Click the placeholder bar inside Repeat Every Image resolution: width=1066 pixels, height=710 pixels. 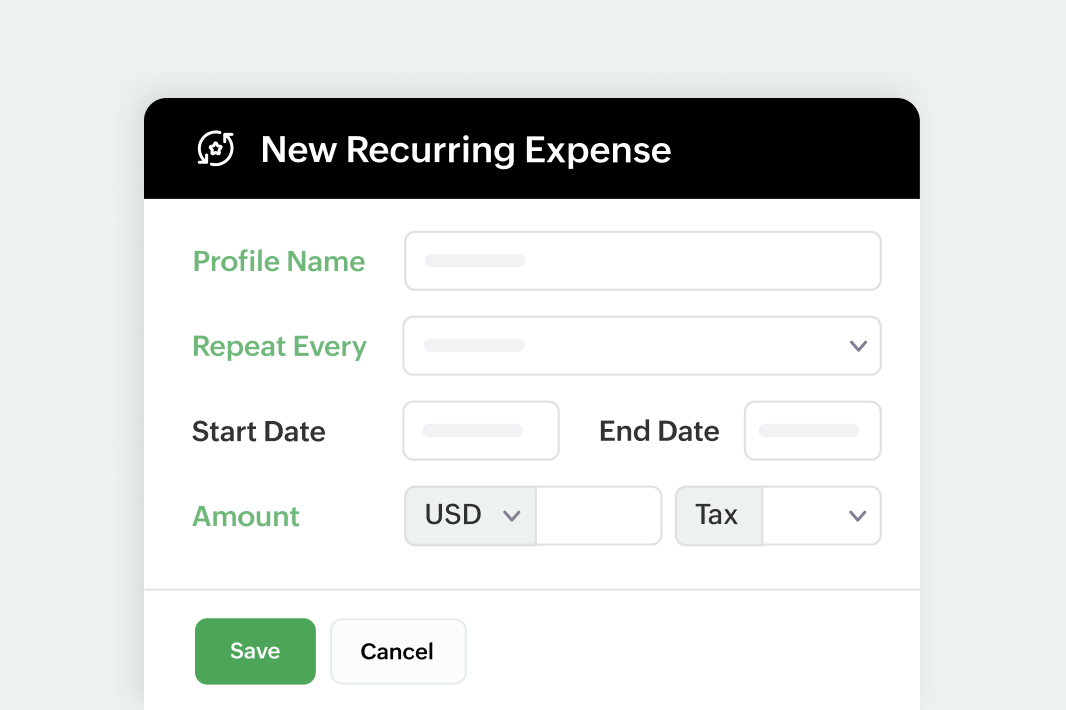pos(475,345)
